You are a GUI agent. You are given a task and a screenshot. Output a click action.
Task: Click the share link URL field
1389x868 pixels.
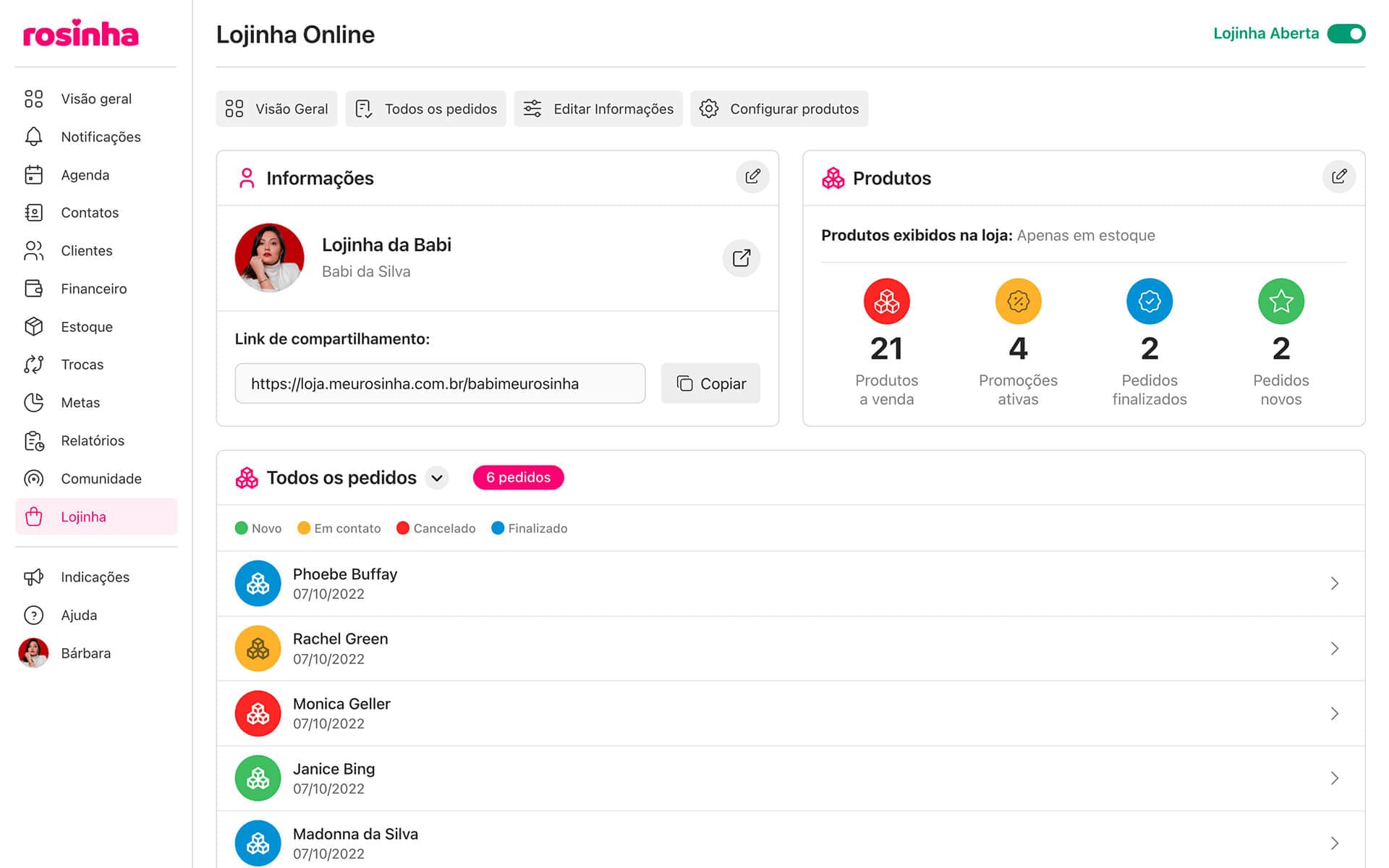pyautogui.click(x=440, y=383)
